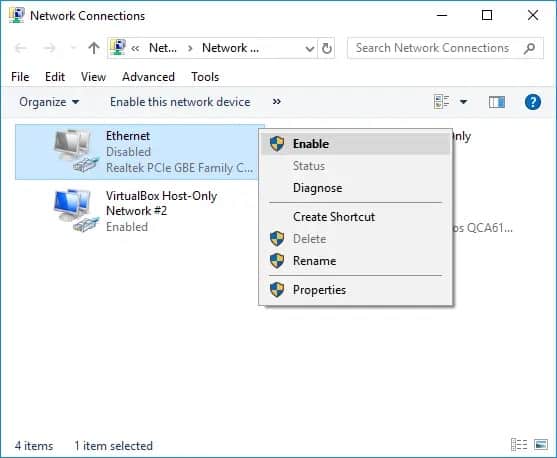Image resolution: width=557 pixels, height=458 pixels.
Task: Show more toolbar commands chevron
Action: (276, 102)
